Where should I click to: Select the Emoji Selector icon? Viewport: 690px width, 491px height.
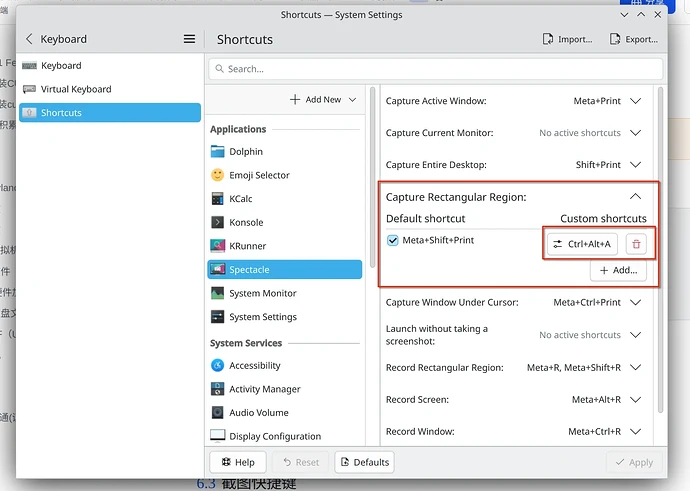coord(218,175)
